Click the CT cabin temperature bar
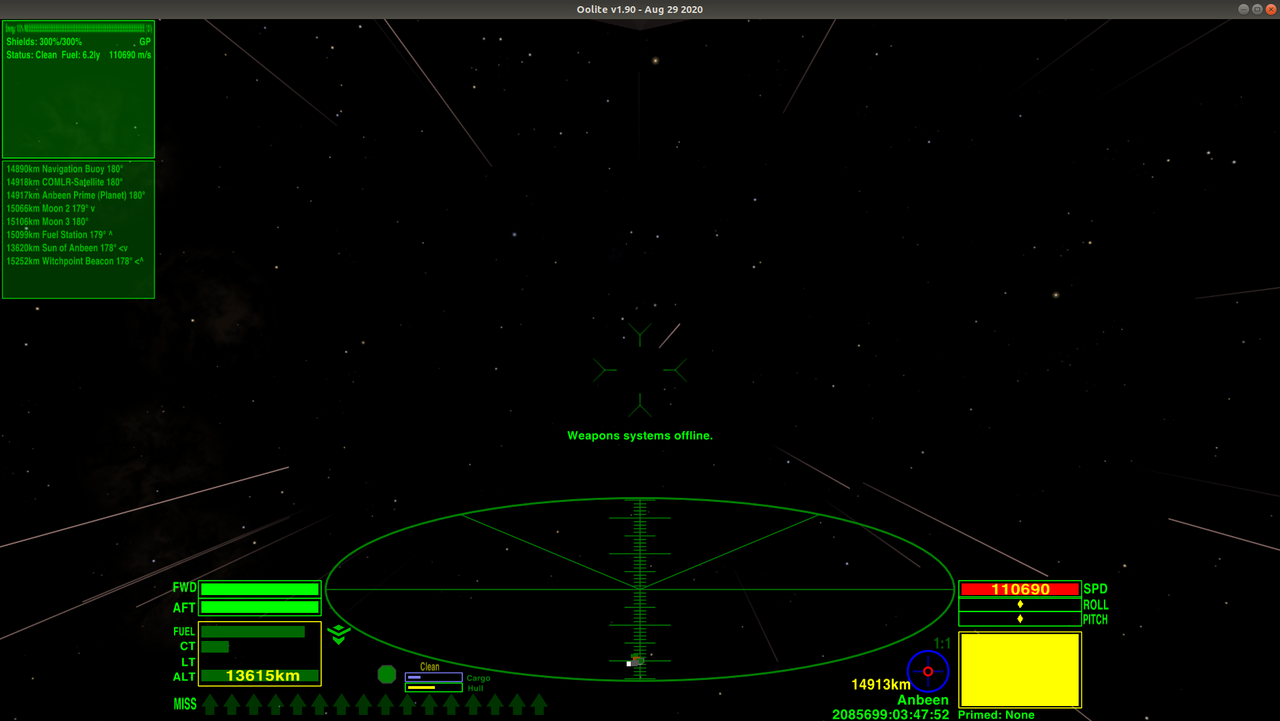Viewport: 1280px width, 721px height. (x=215, y=647)
